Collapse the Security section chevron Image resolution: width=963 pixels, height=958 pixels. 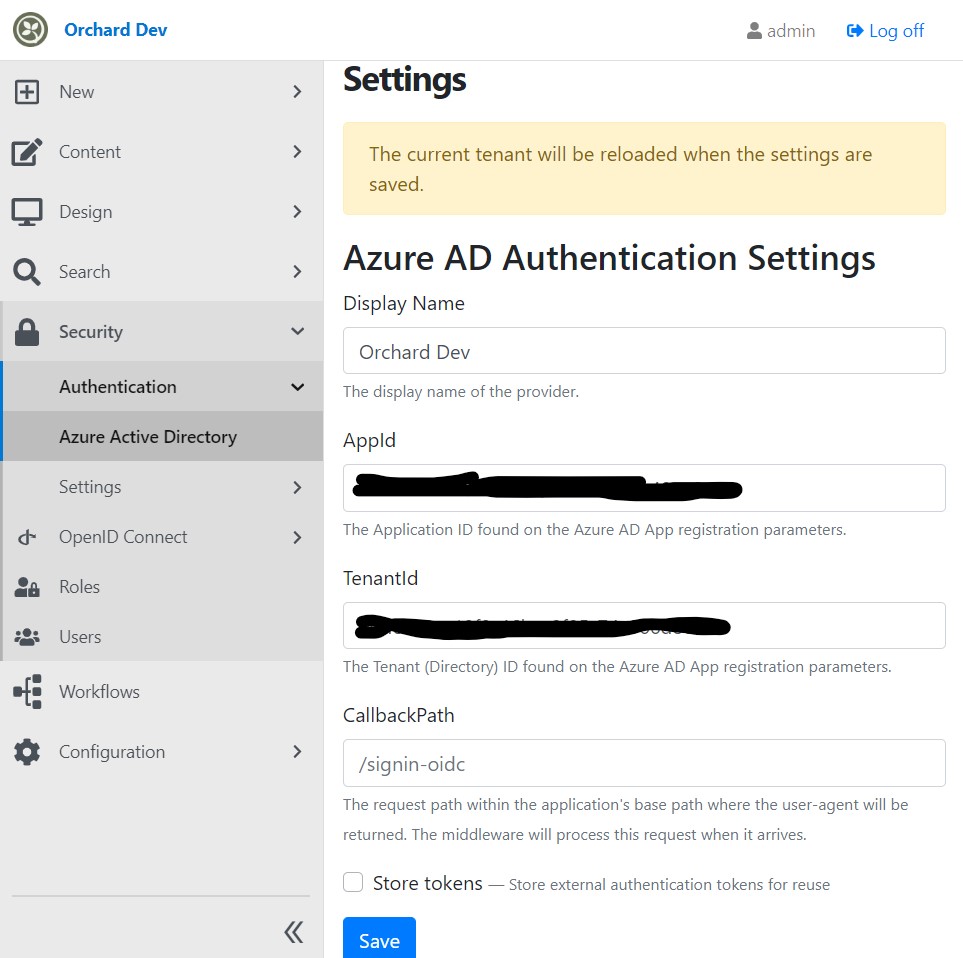pyautogui.click(x=297, y=332)
